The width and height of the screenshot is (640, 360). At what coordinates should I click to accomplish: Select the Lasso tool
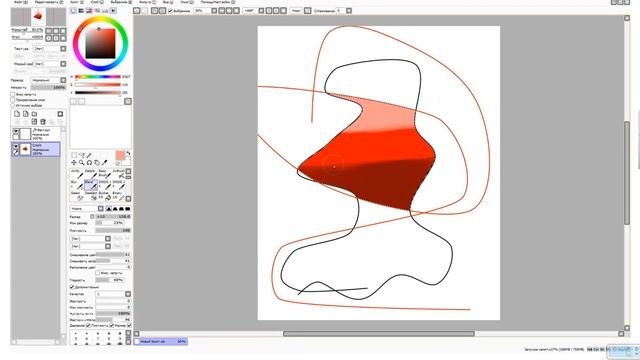(82, 155)
